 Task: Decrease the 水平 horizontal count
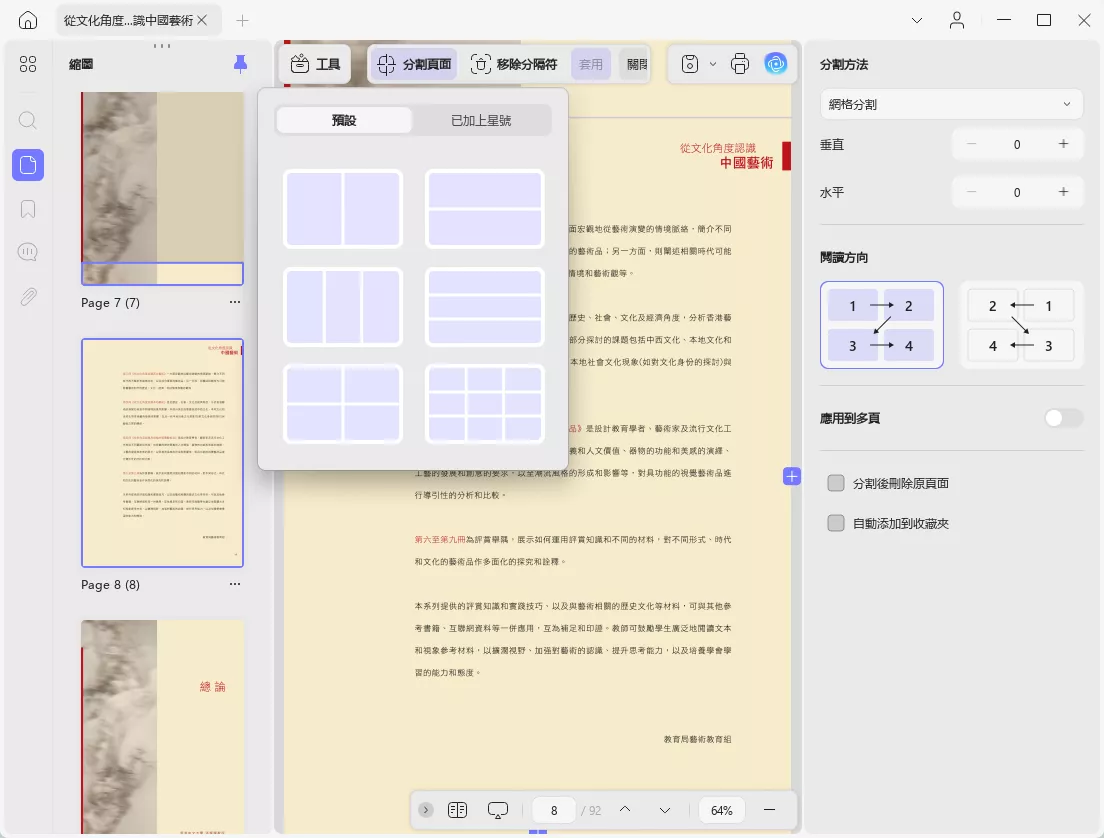coord(972,192)
